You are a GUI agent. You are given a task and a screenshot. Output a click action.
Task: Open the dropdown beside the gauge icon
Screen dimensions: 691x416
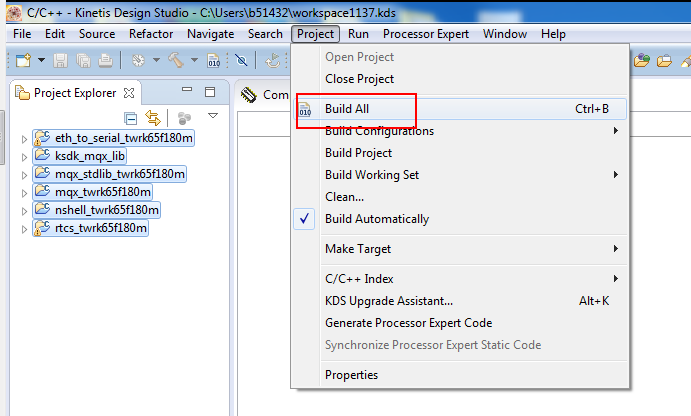click(x=156, y=60)
